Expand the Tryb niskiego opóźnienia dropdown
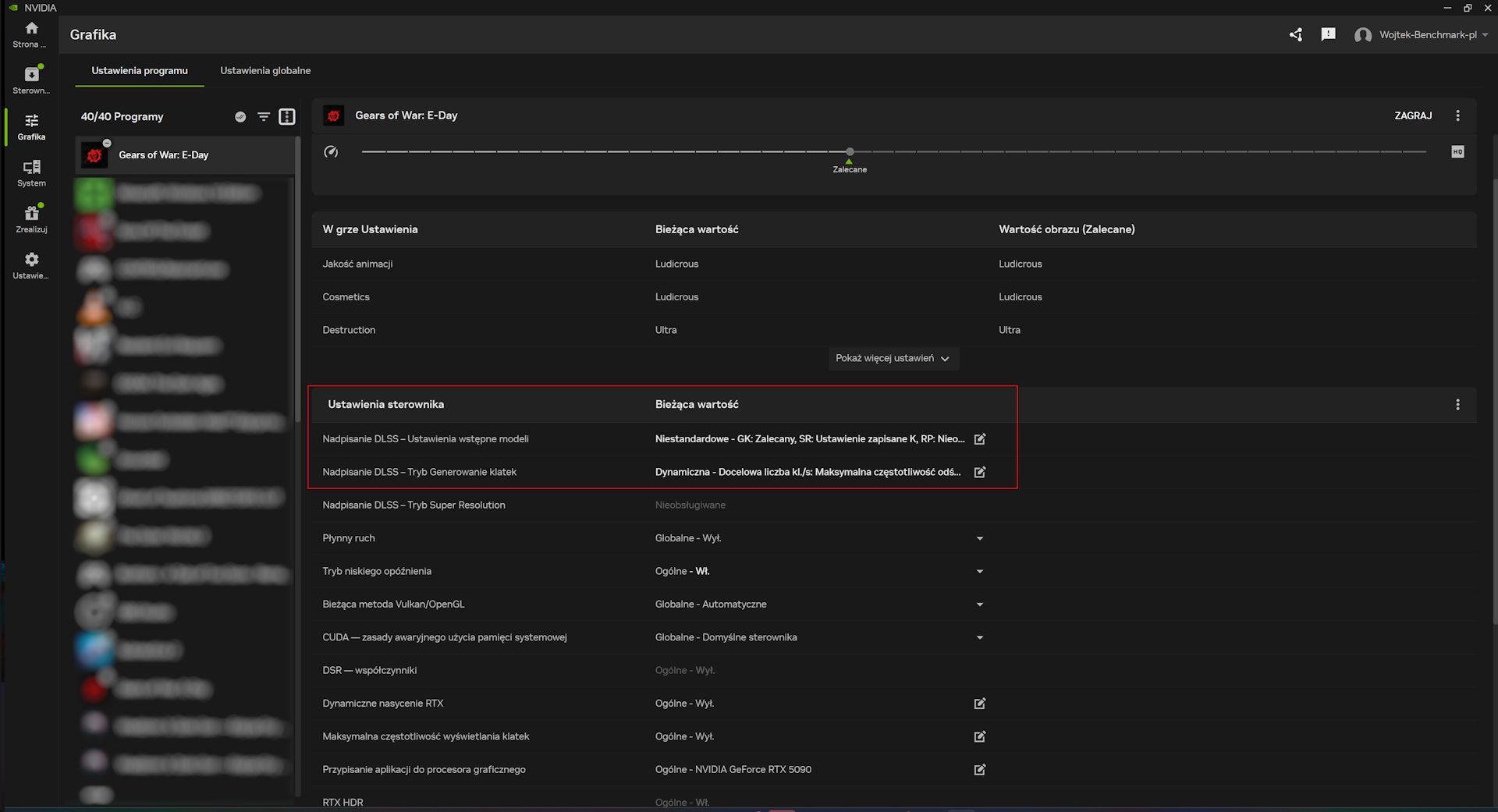The width and height of the screenshot is (1498, 812). tap(980, 572)
